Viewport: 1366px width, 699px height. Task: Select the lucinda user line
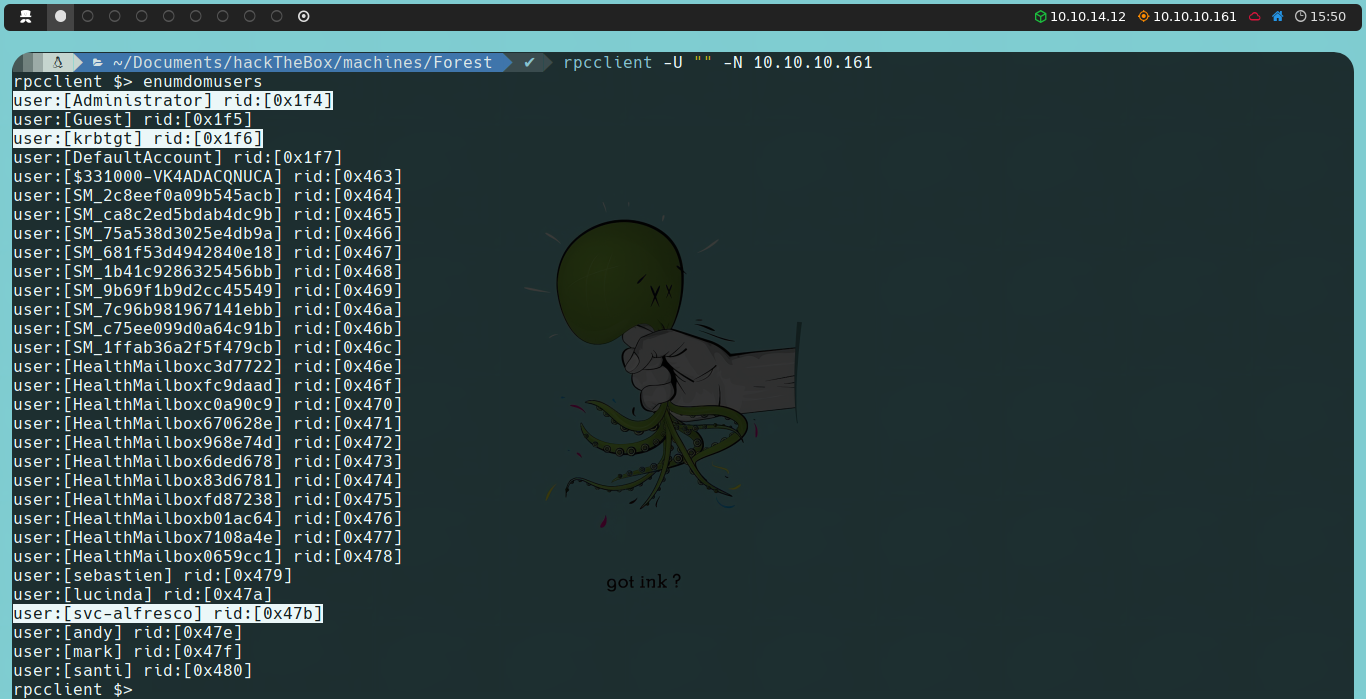(143, 594)
